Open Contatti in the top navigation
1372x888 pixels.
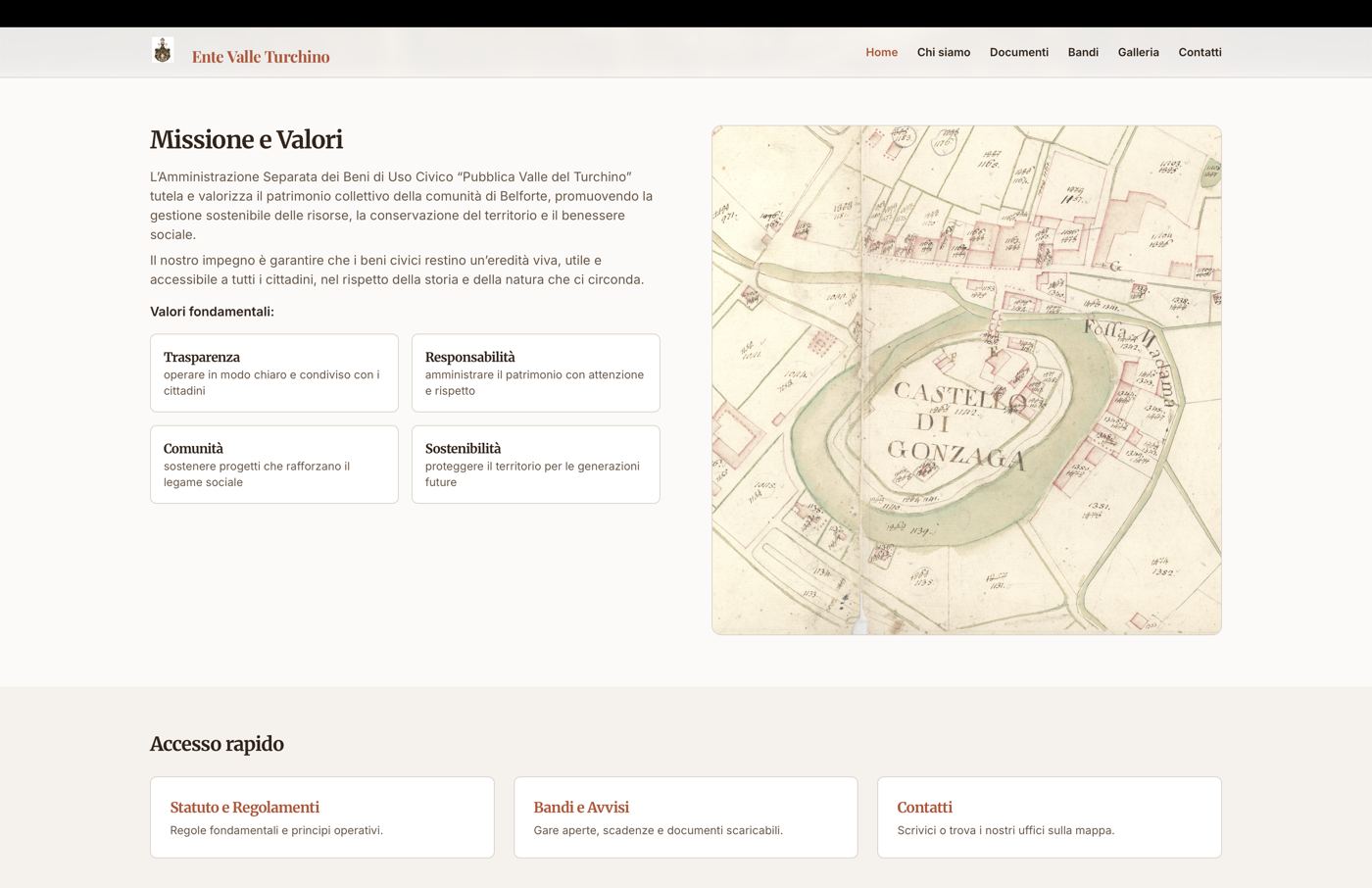coord(1200,52)
